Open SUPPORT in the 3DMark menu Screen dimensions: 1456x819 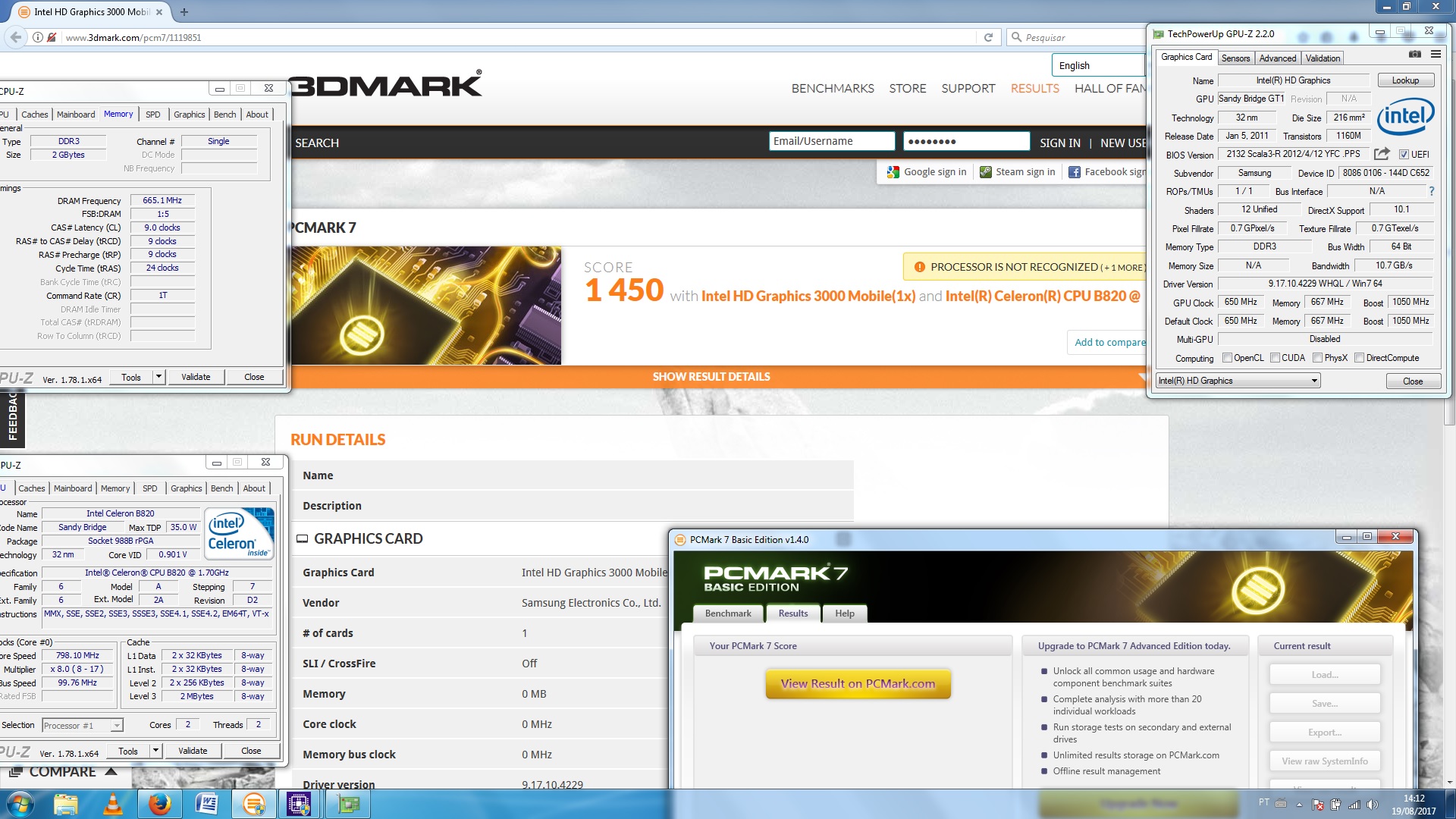click(x=968, y=89)
